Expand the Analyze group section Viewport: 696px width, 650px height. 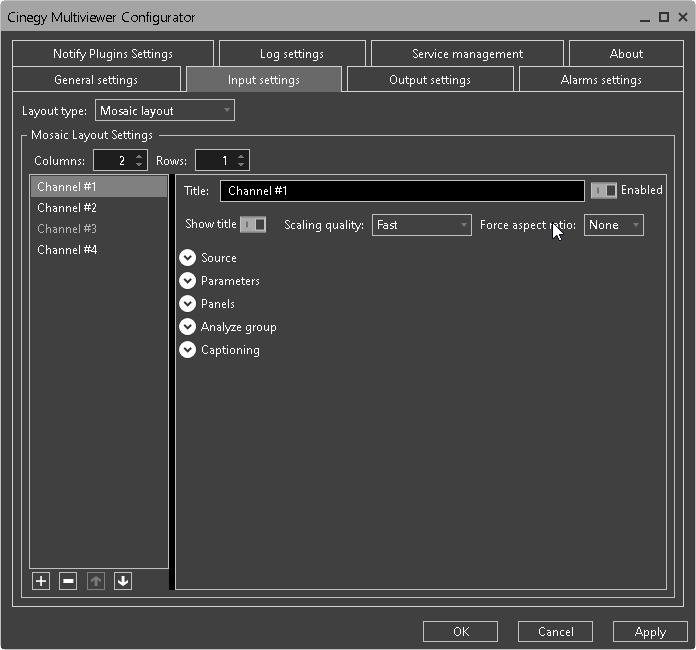coord(188,327)
